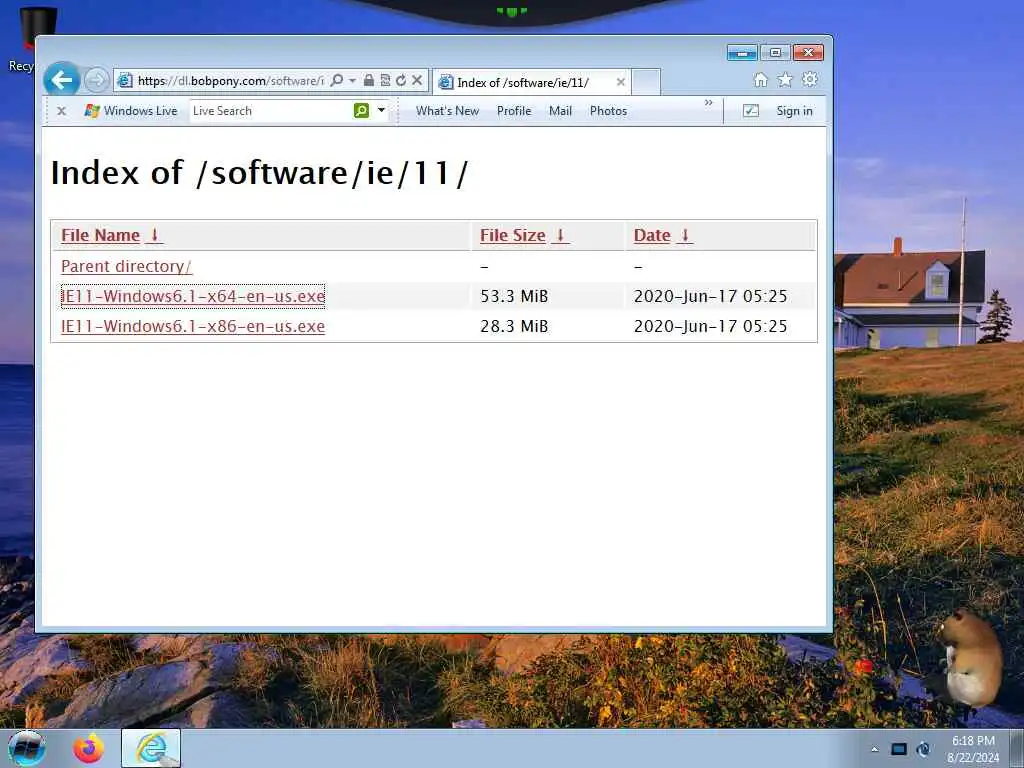Download IE11-Windows6.1-x64-en-us.exe

[193, 296]
